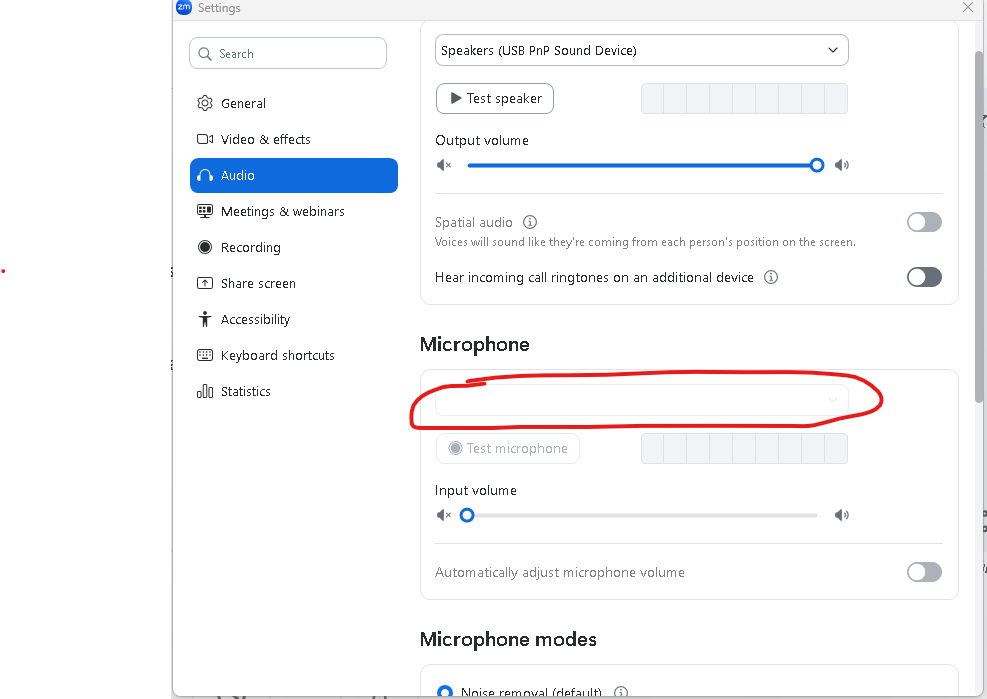
Task: Click info icon next to Noise removal
Action: pos(621,691)
